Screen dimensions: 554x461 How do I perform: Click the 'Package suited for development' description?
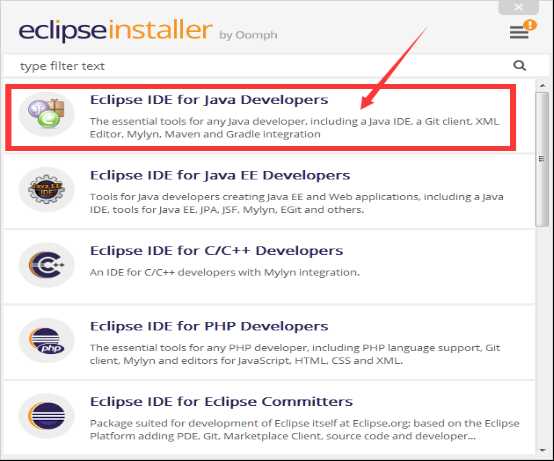pyautogui.click(x=305, y=430)
